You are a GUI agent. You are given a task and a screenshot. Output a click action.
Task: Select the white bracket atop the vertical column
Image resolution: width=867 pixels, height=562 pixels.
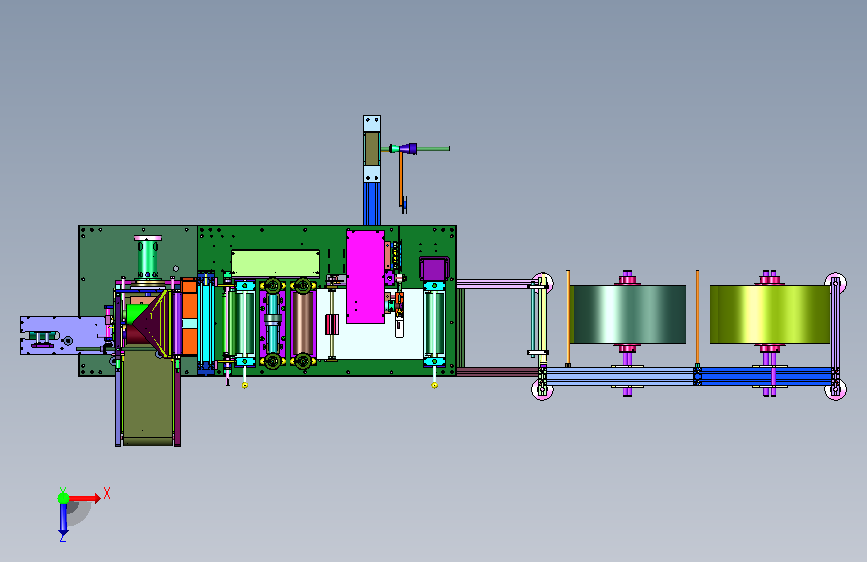pos(372,123)
